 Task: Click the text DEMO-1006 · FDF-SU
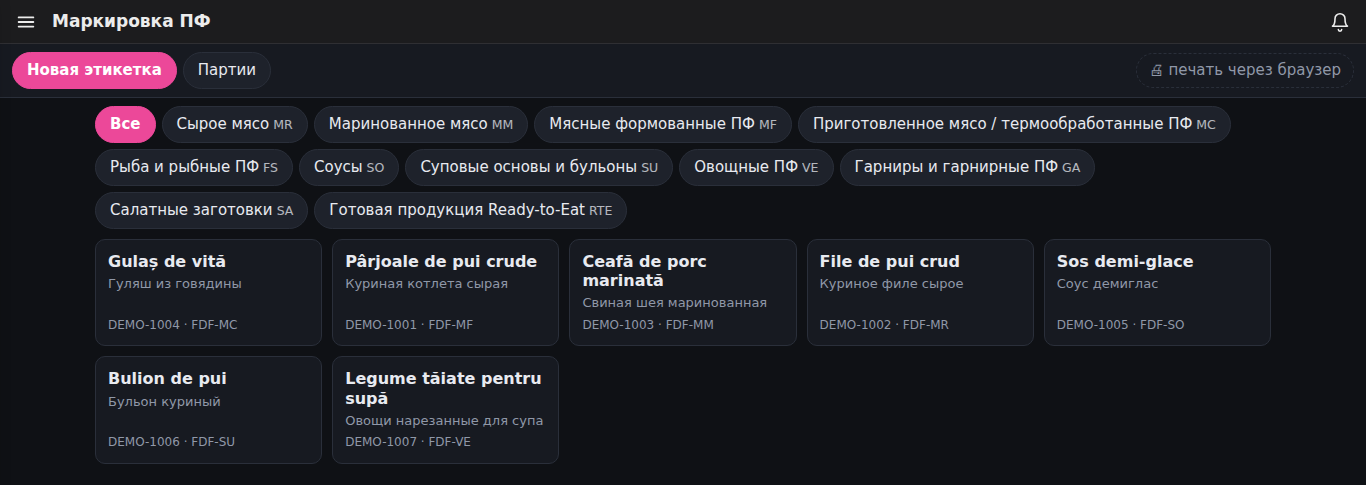(x=171, y=442)
